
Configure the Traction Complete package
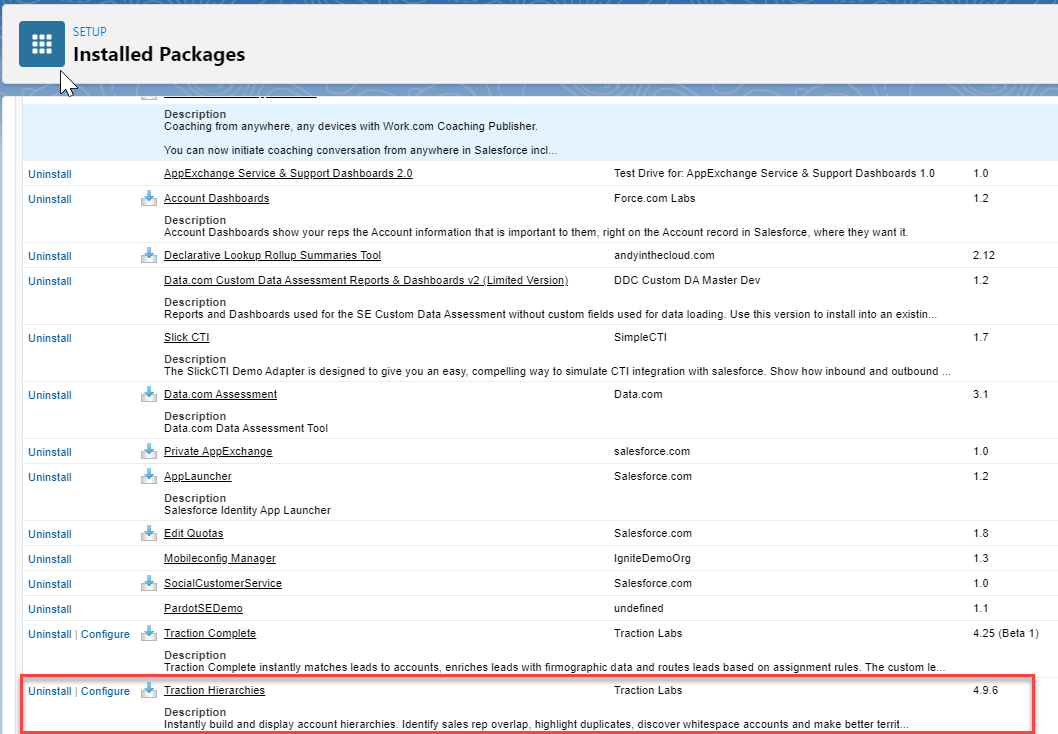coord(105,633)
